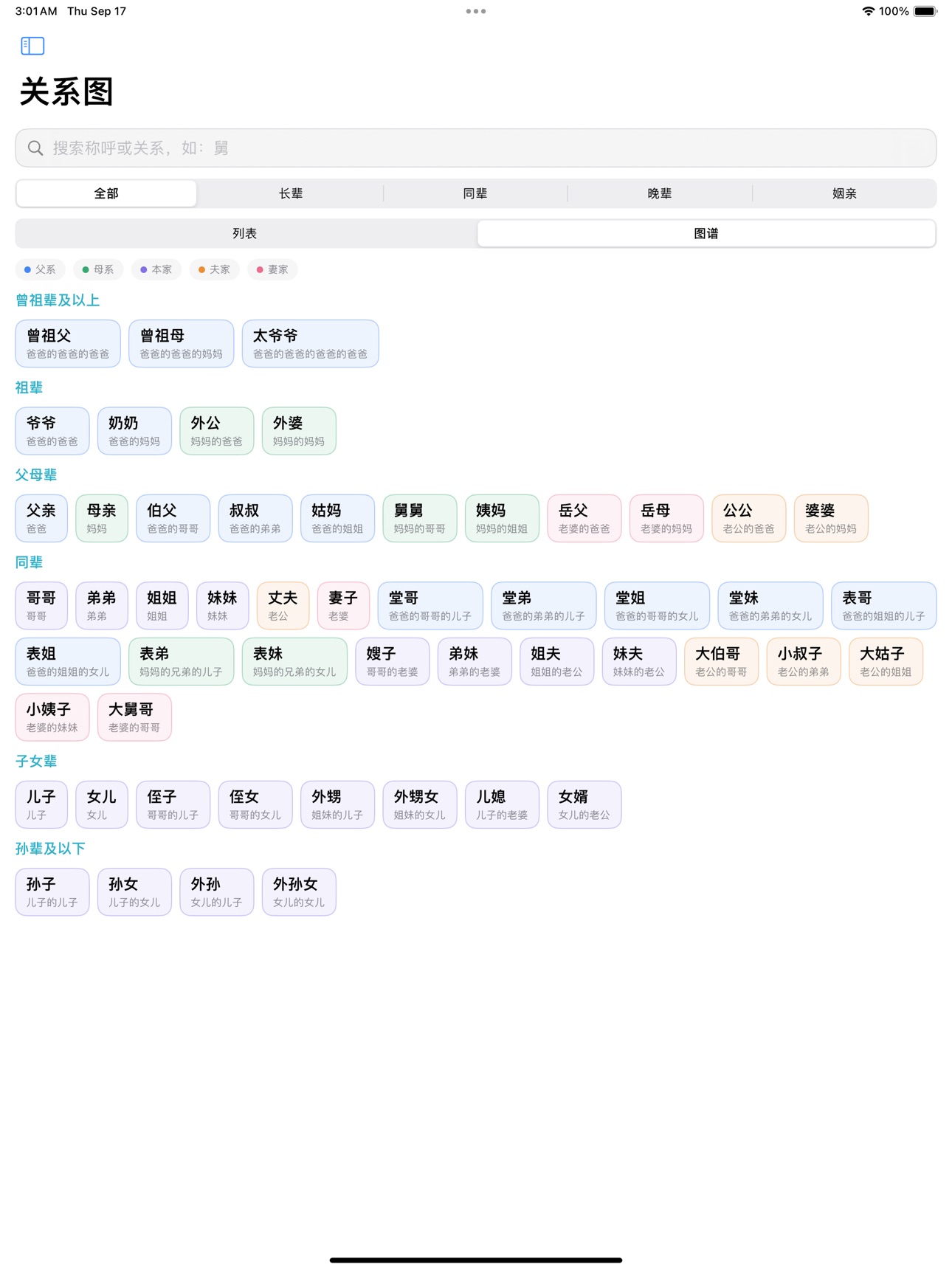The image size is (952, 1270).
Task: Tap the Wi-Fi status icon
Action: point(869,11)
